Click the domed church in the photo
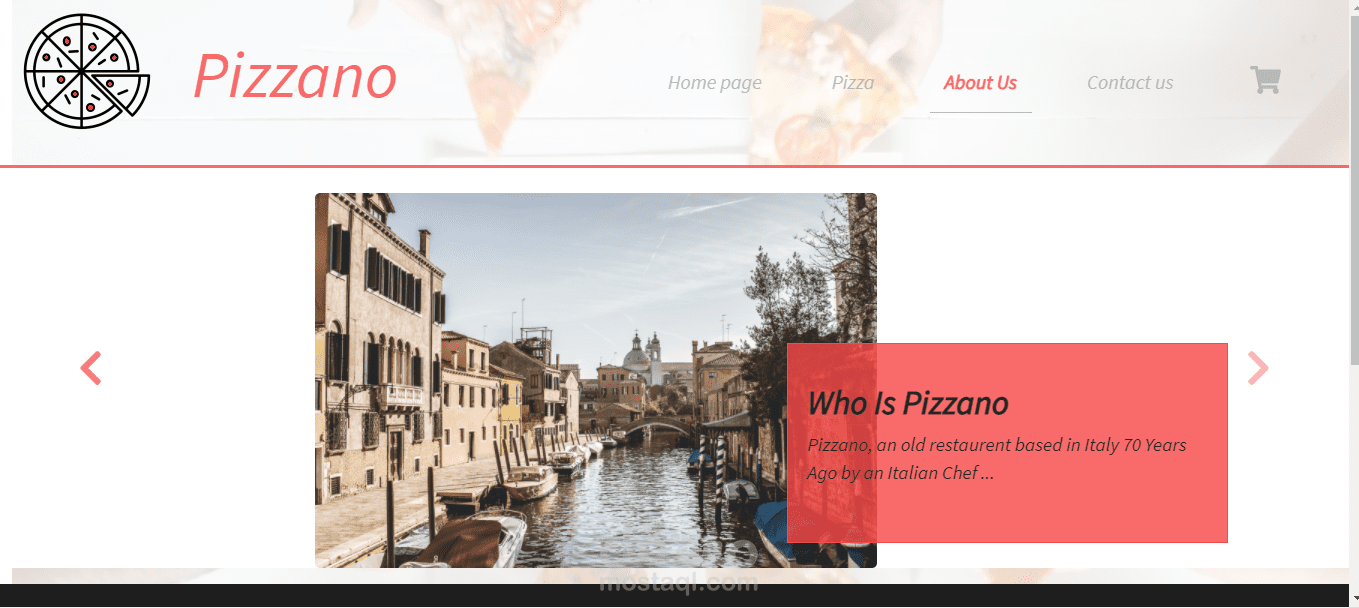 tap(644, 357)
